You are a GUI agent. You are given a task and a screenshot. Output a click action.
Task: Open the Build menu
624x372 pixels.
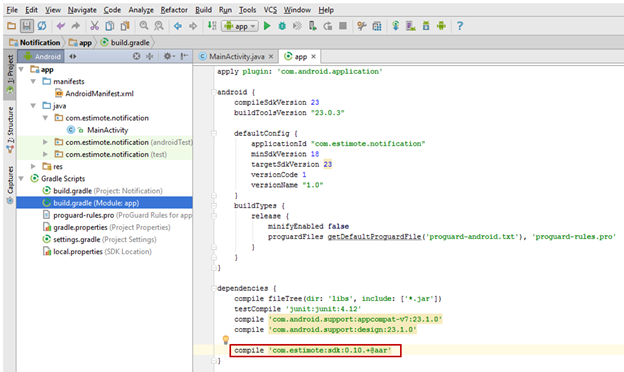coord(203,10)
